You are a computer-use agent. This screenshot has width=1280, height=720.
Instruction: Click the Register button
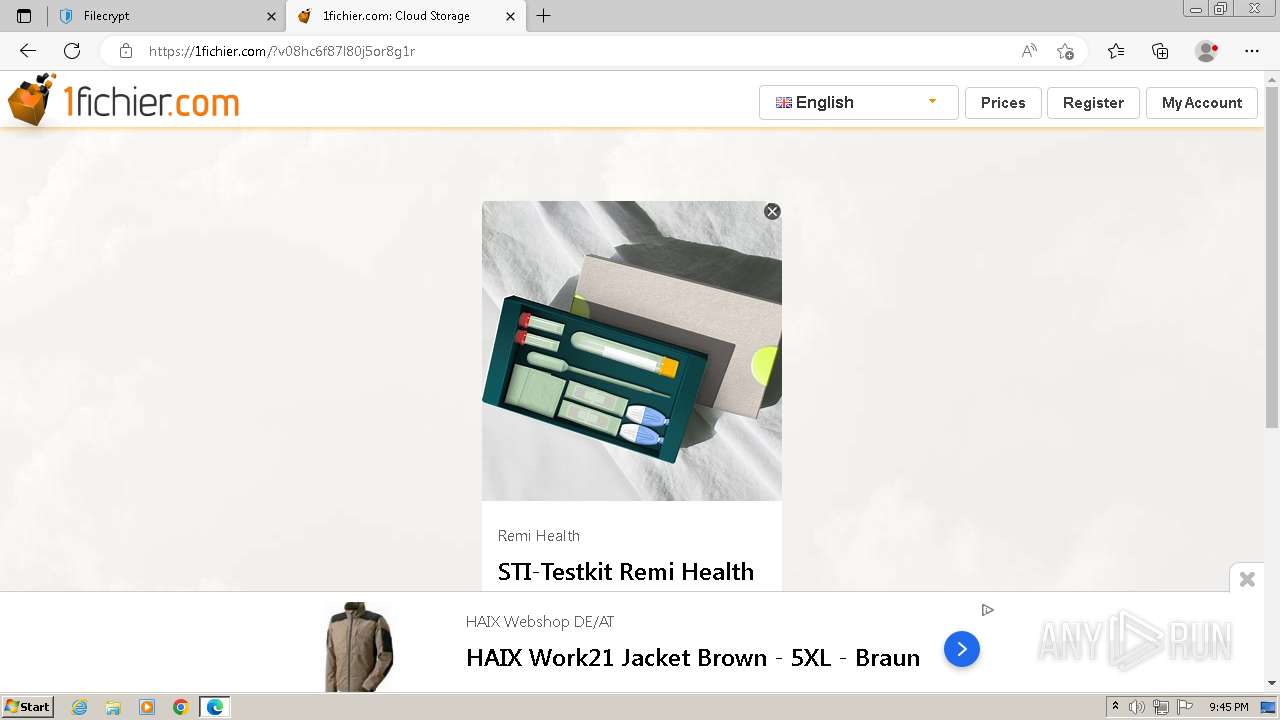(1093, 102)
